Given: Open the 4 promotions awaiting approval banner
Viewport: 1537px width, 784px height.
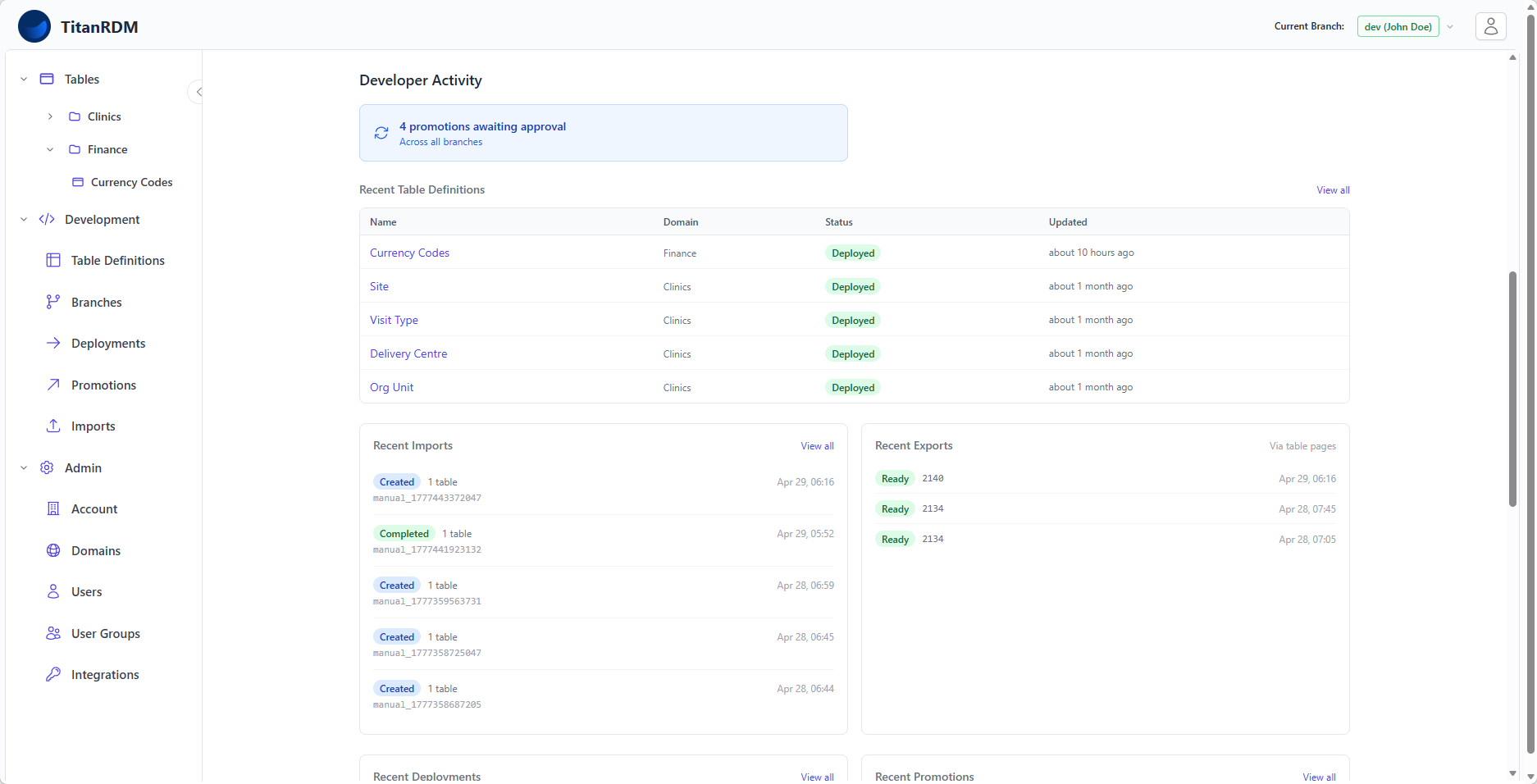Looking at the screenshot, I should (603, 133).
